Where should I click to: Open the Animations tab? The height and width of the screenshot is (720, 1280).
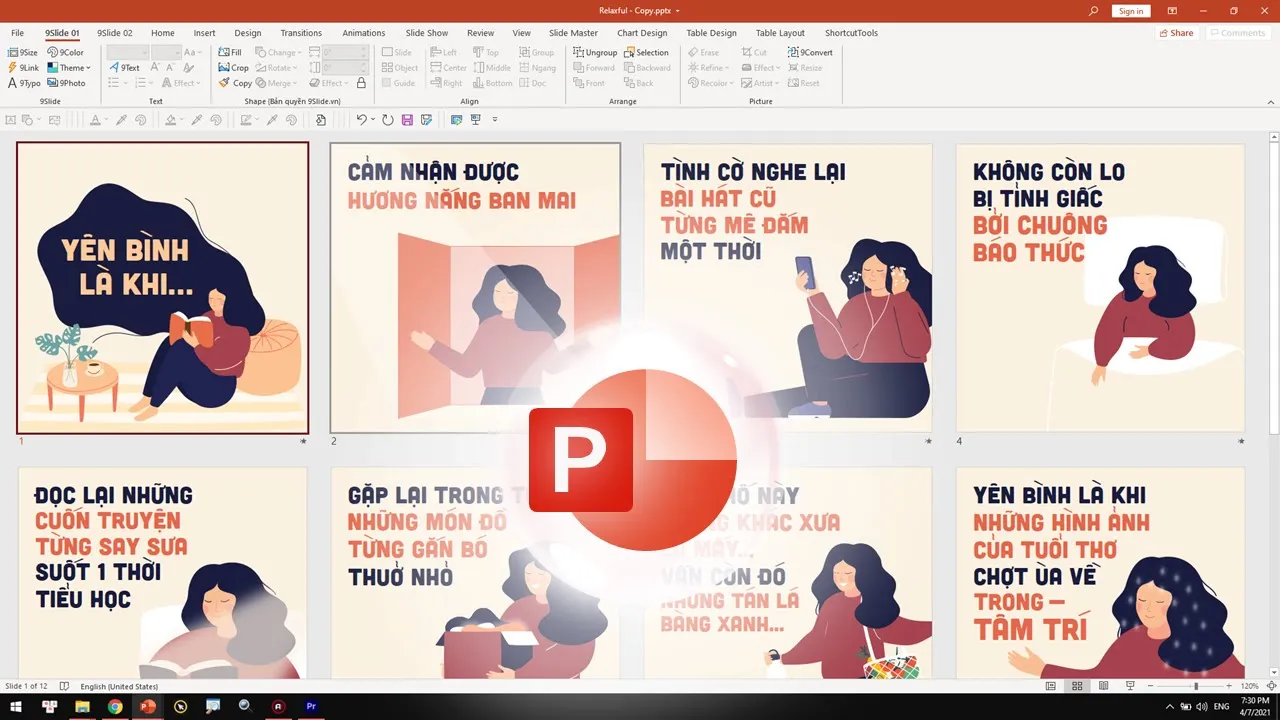pos(364,33)
